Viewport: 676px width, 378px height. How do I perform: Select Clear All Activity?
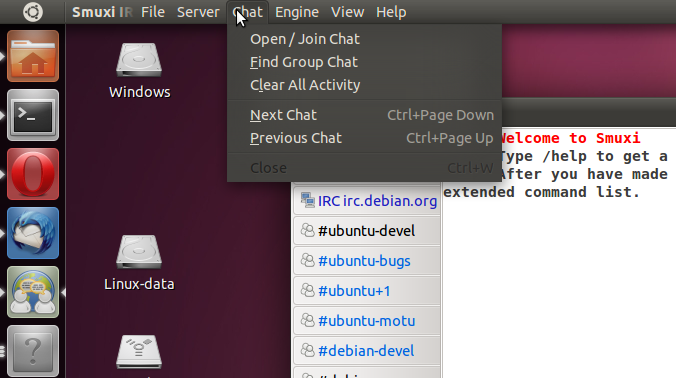(x=364, y=85)
